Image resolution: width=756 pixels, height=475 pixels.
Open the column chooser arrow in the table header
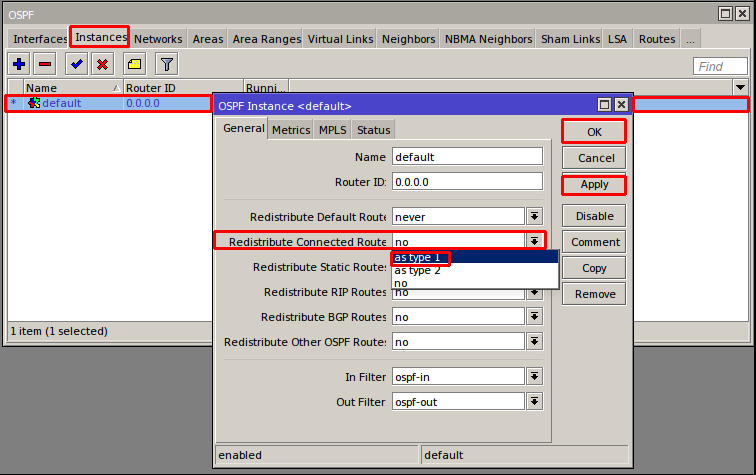[x=740, y=88]
